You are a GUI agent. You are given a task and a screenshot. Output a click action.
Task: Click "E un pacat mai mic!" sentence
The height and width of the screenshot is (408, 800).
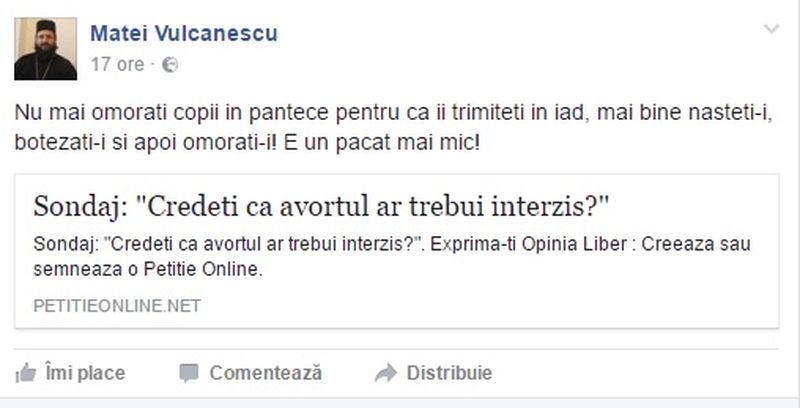(399, 141)
